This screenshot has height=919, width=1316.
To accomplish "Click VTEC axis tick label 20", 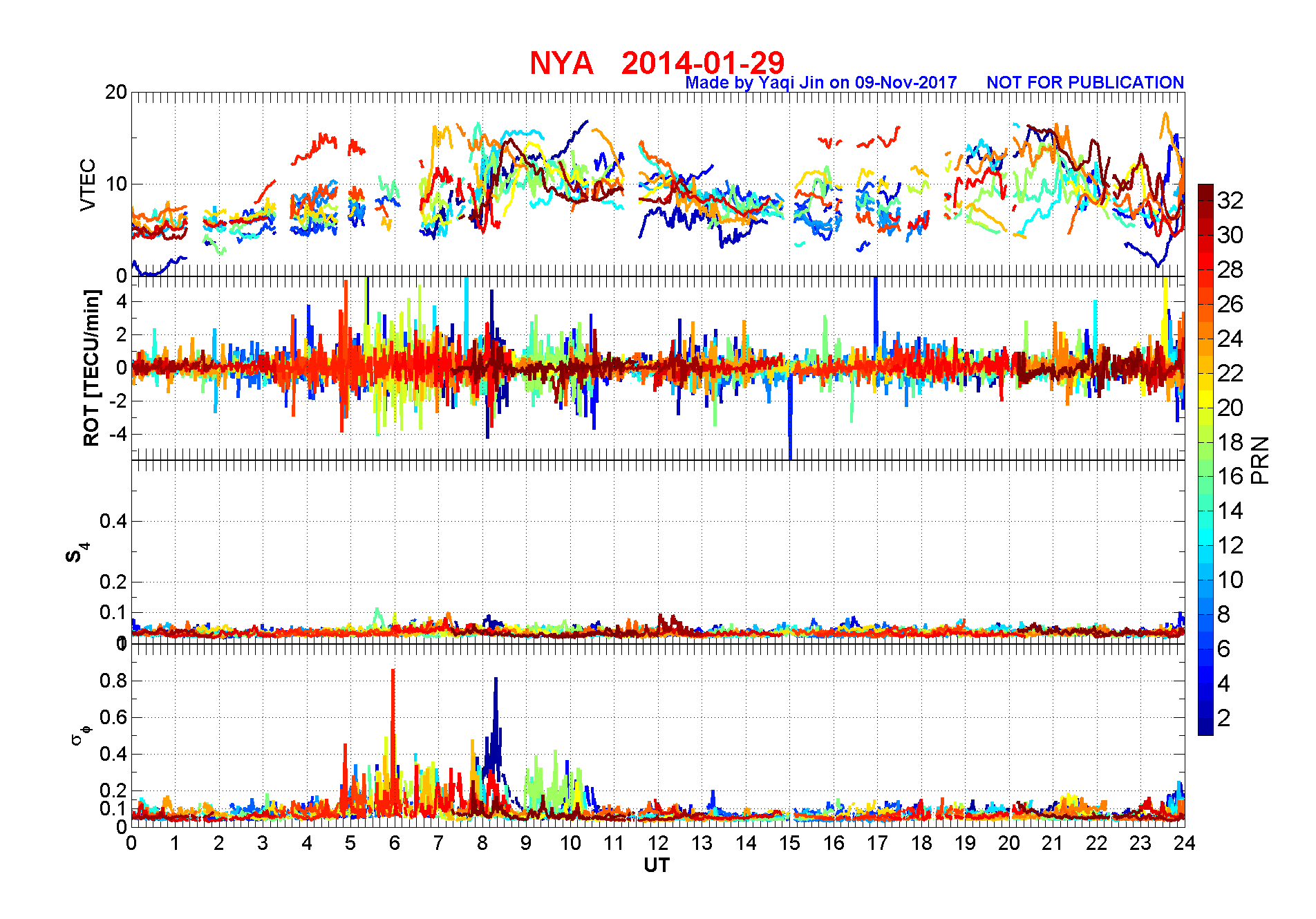I will 116,92.
